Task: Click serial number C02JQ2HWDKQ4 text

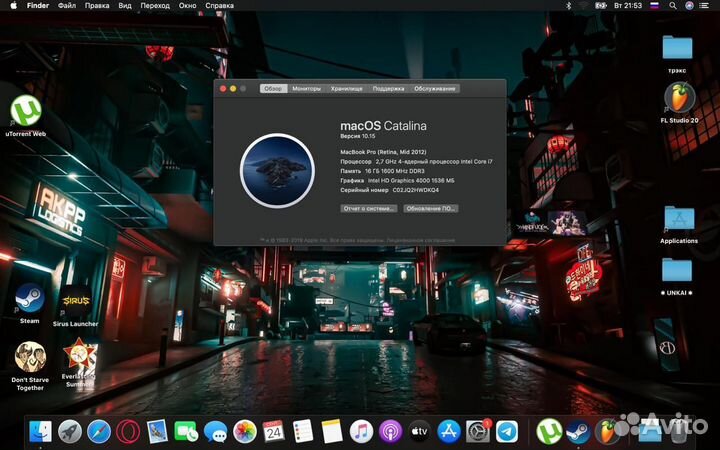Action: tap(416, 190)
